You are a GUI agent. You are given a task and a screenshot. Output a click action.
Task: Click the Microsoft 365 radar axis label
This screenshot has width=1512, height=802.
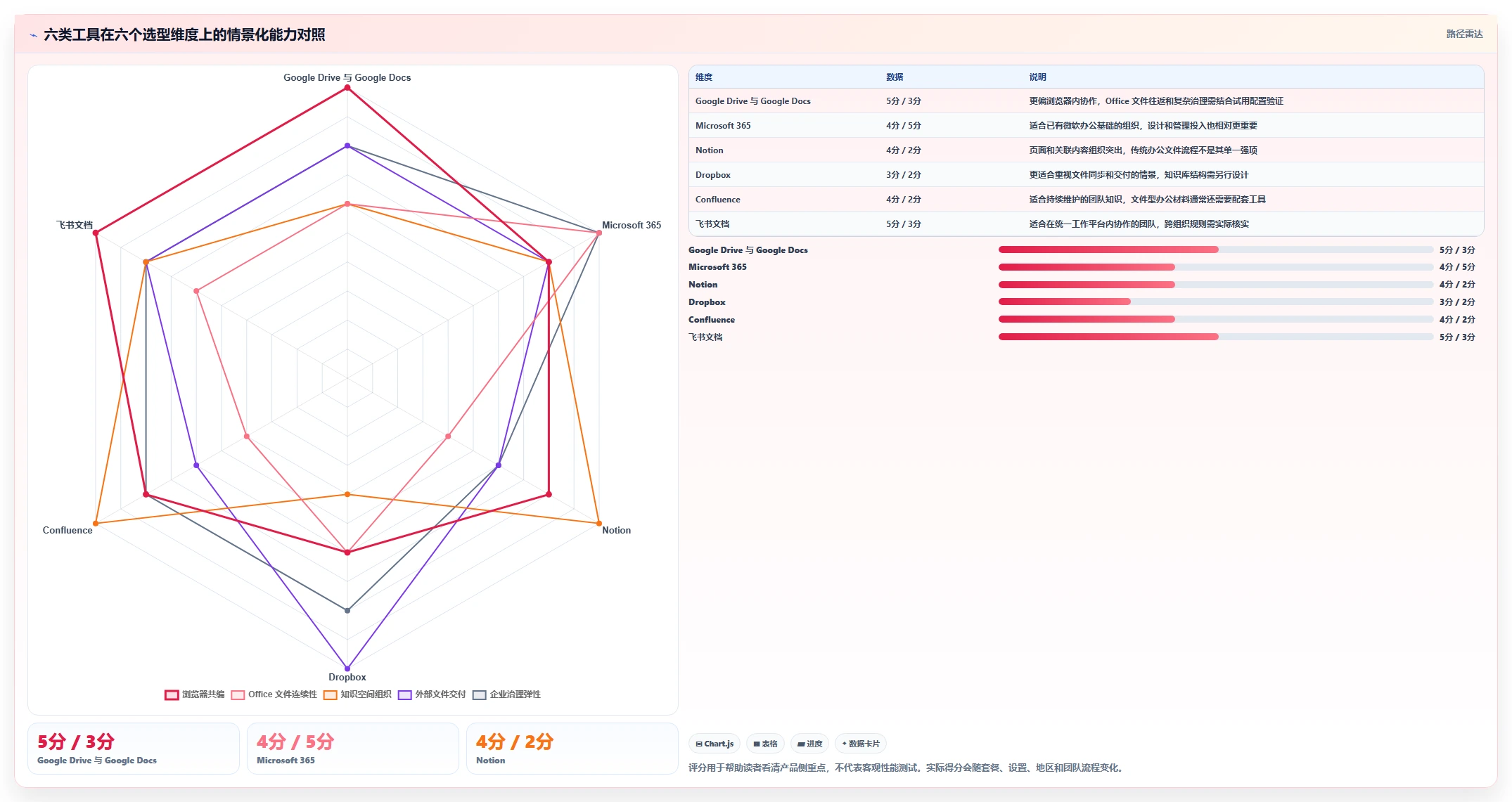[632, 225]
